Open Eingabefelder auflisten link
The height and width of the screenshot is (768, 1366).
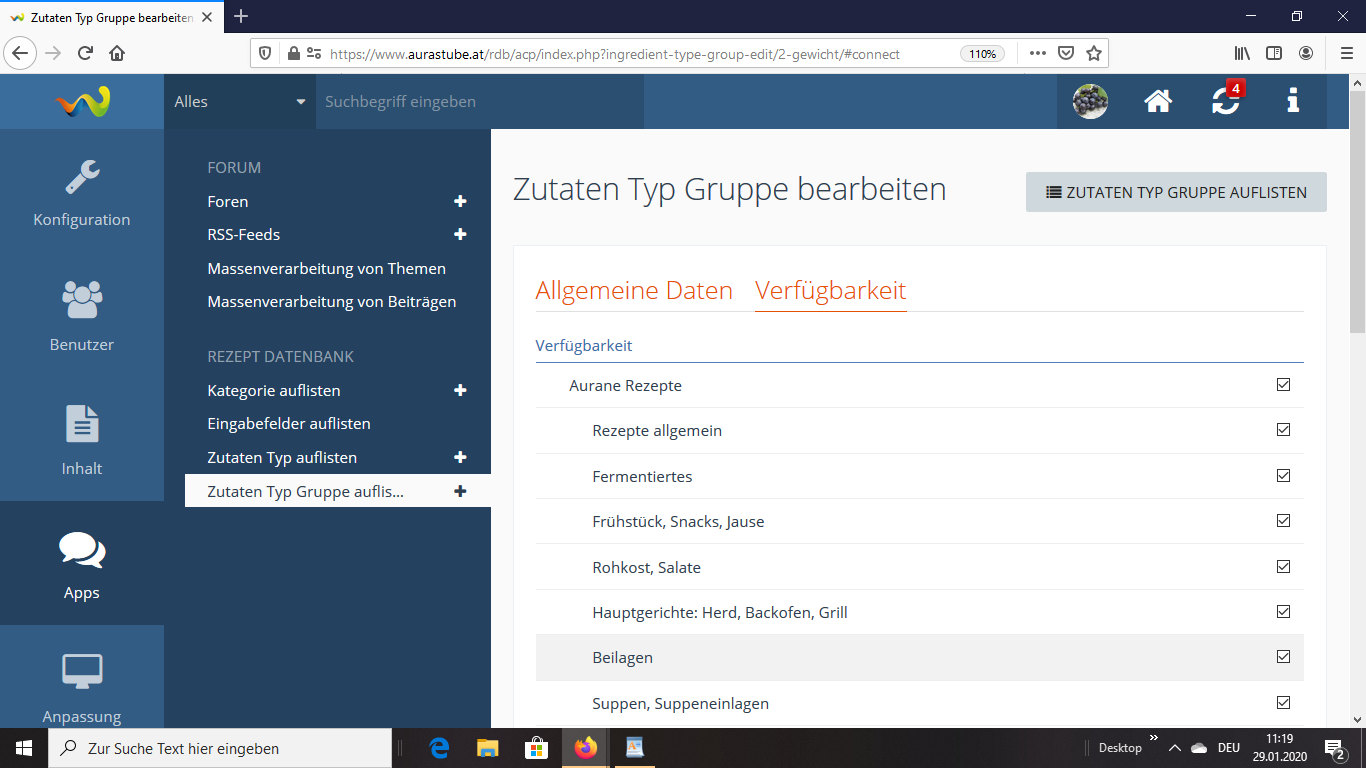click(289, 424)
